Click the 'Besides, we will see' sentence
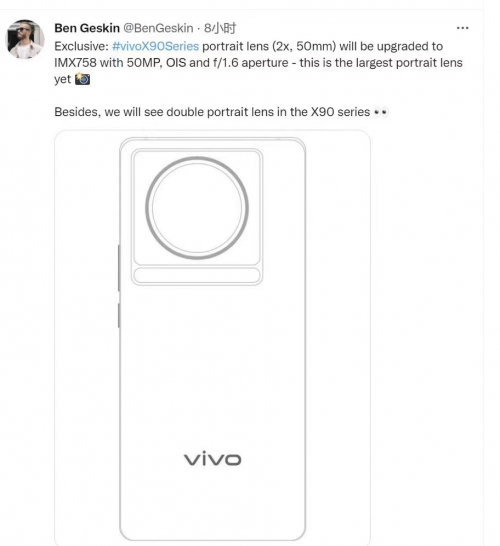The image size is (500, 546). 221,112
